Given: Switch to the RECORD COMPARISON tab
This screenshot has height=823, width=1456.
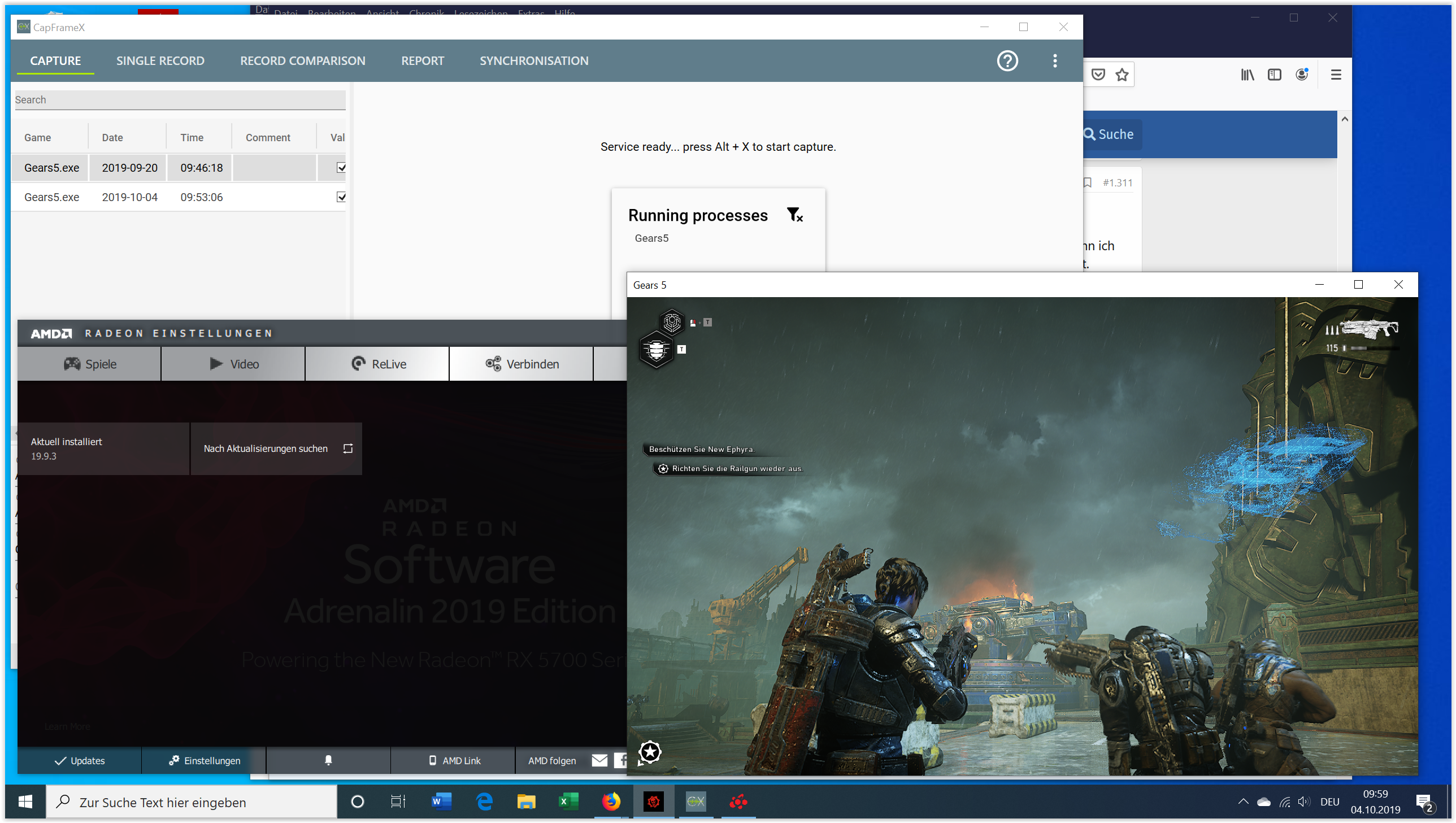Looking at the screenshot, I should [x=302, y=60].
